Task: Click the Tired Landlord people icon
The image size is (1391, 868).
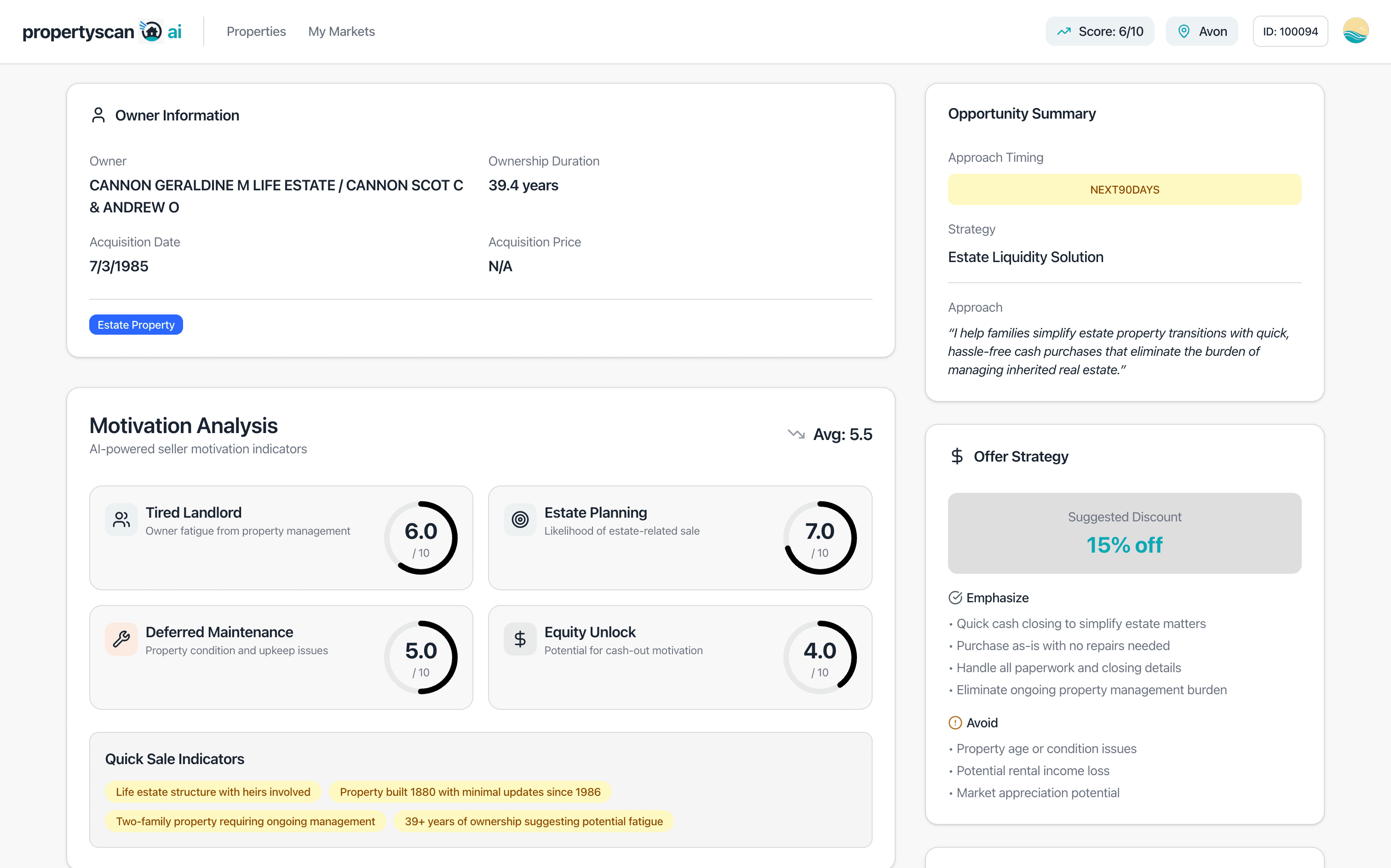Action: (x=121, y=520)
